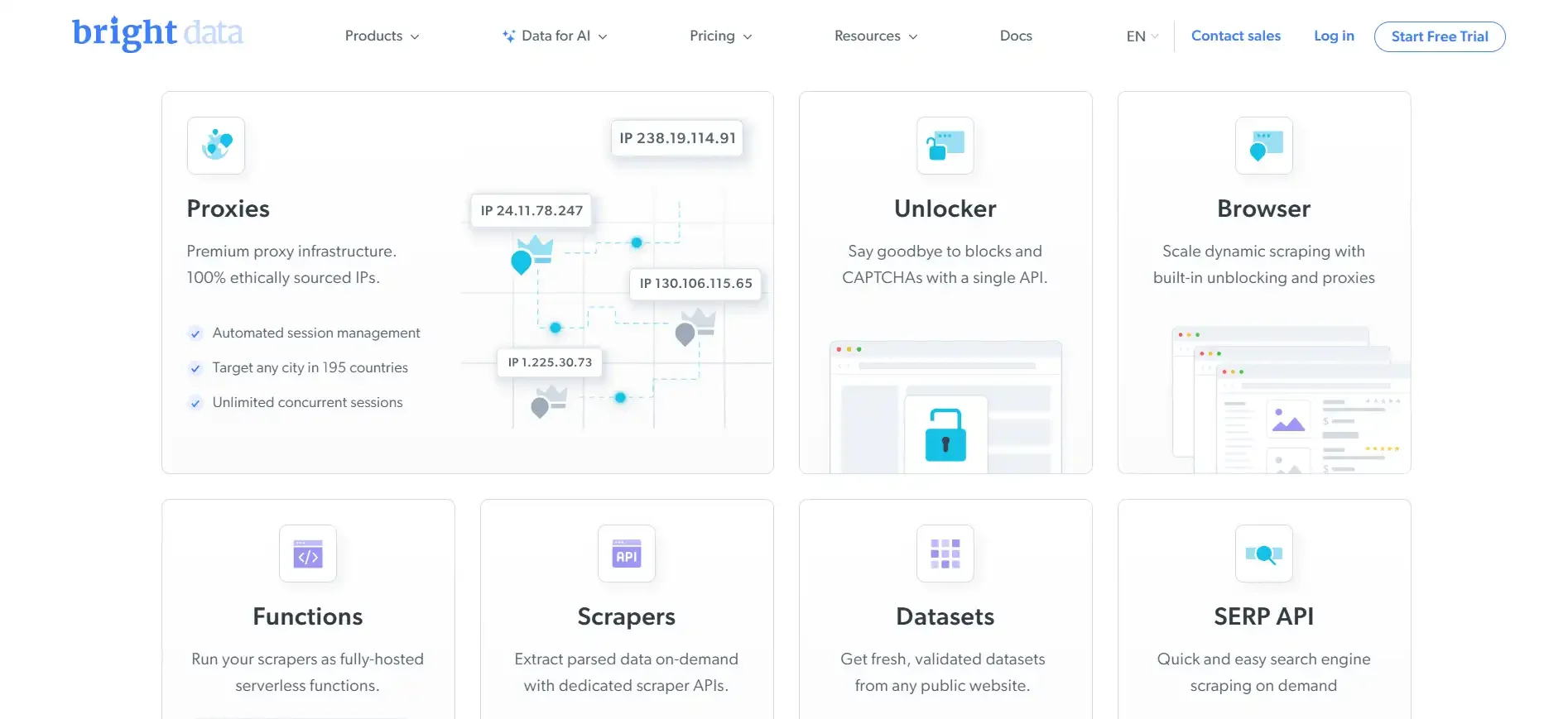Open the EN language dropdown
Viewport: 1568px width, 719px height.
pos(1142,36)
